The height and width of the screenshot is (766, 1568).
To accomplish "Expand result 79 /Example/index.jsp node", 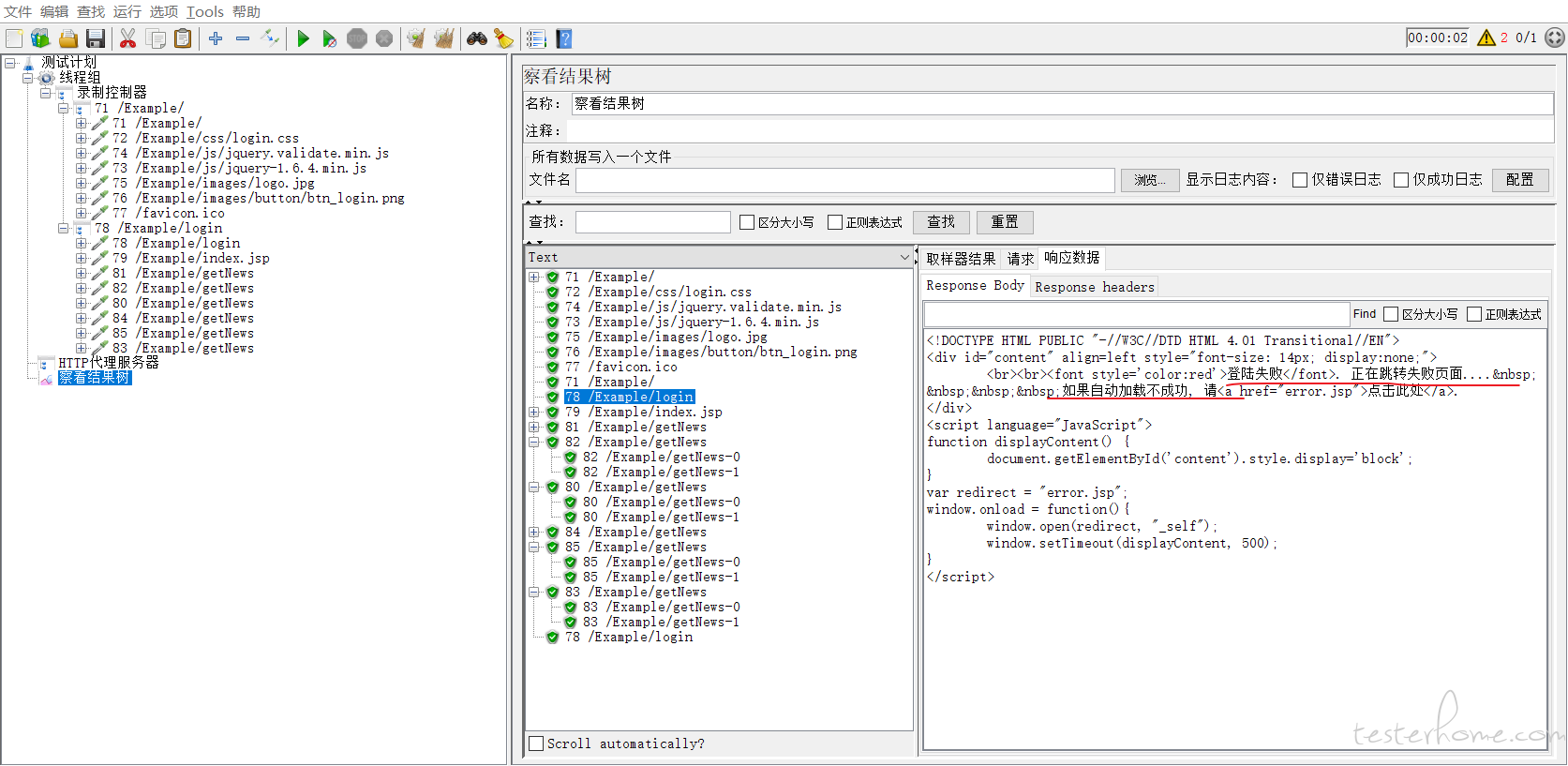I will [533, 412].
